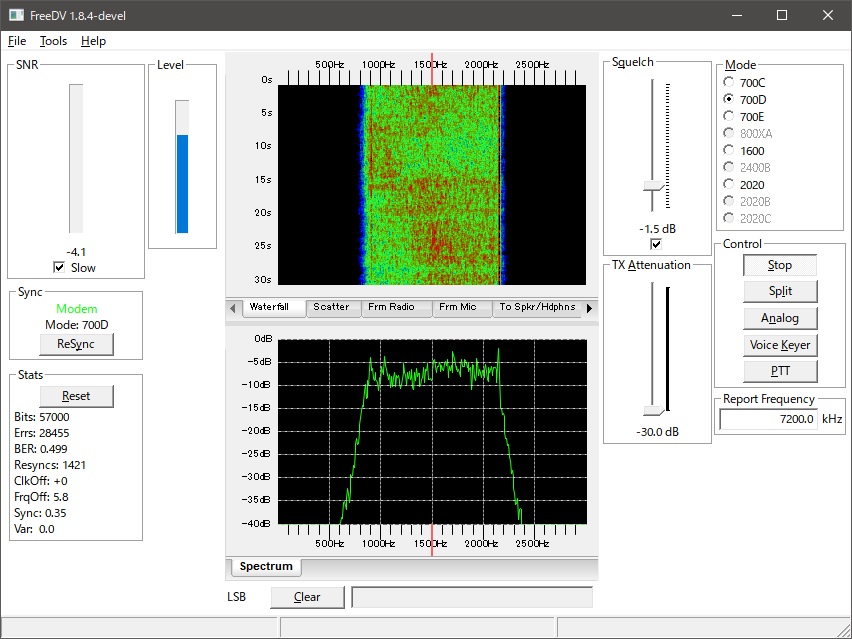Screen dimensions: 852x639
Task: Toggle the Slow SNR checkbox
Action: (59, 268)
